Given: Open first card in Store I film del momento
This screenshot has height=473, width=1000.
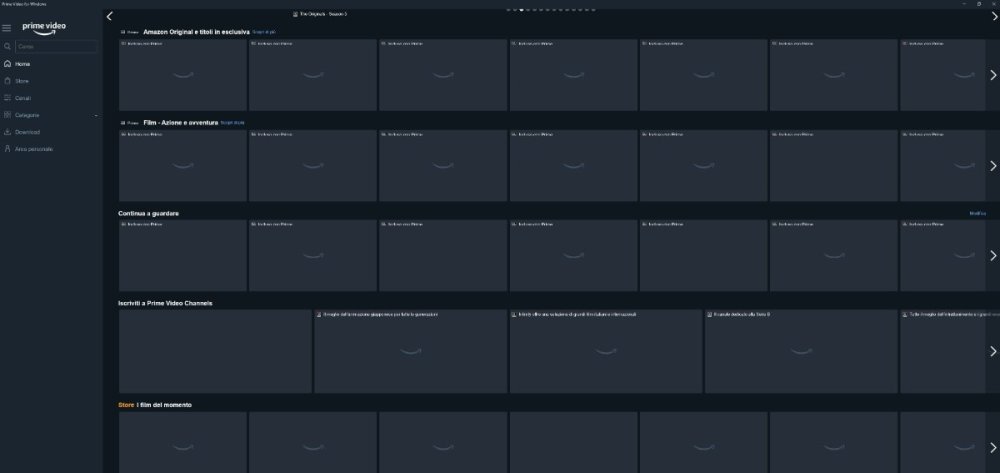Looking at the screenshot, I should click(183, 442).
